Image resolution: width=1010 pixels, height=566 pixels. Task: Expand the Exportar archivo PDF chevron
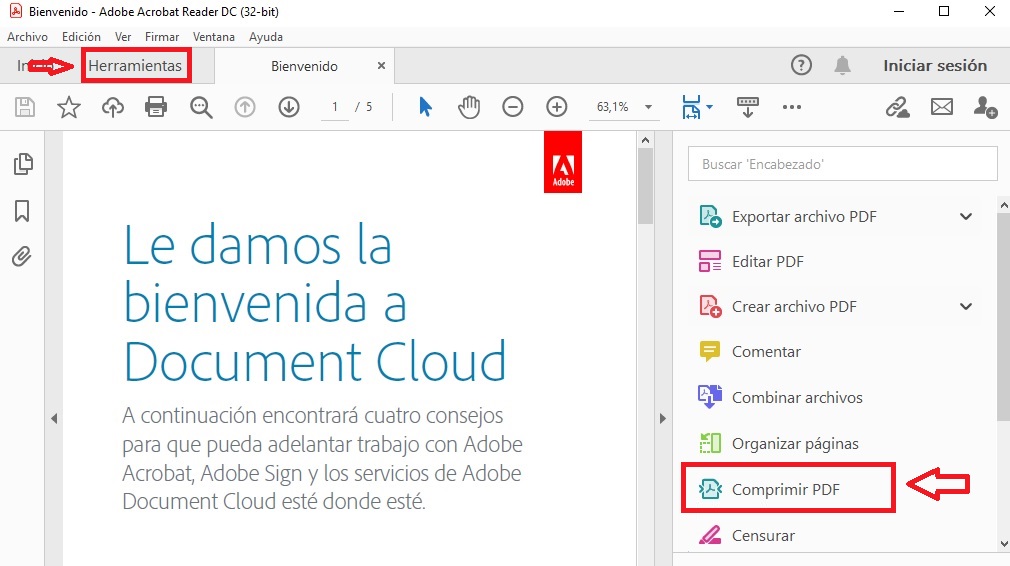click(x=966, y=216)
